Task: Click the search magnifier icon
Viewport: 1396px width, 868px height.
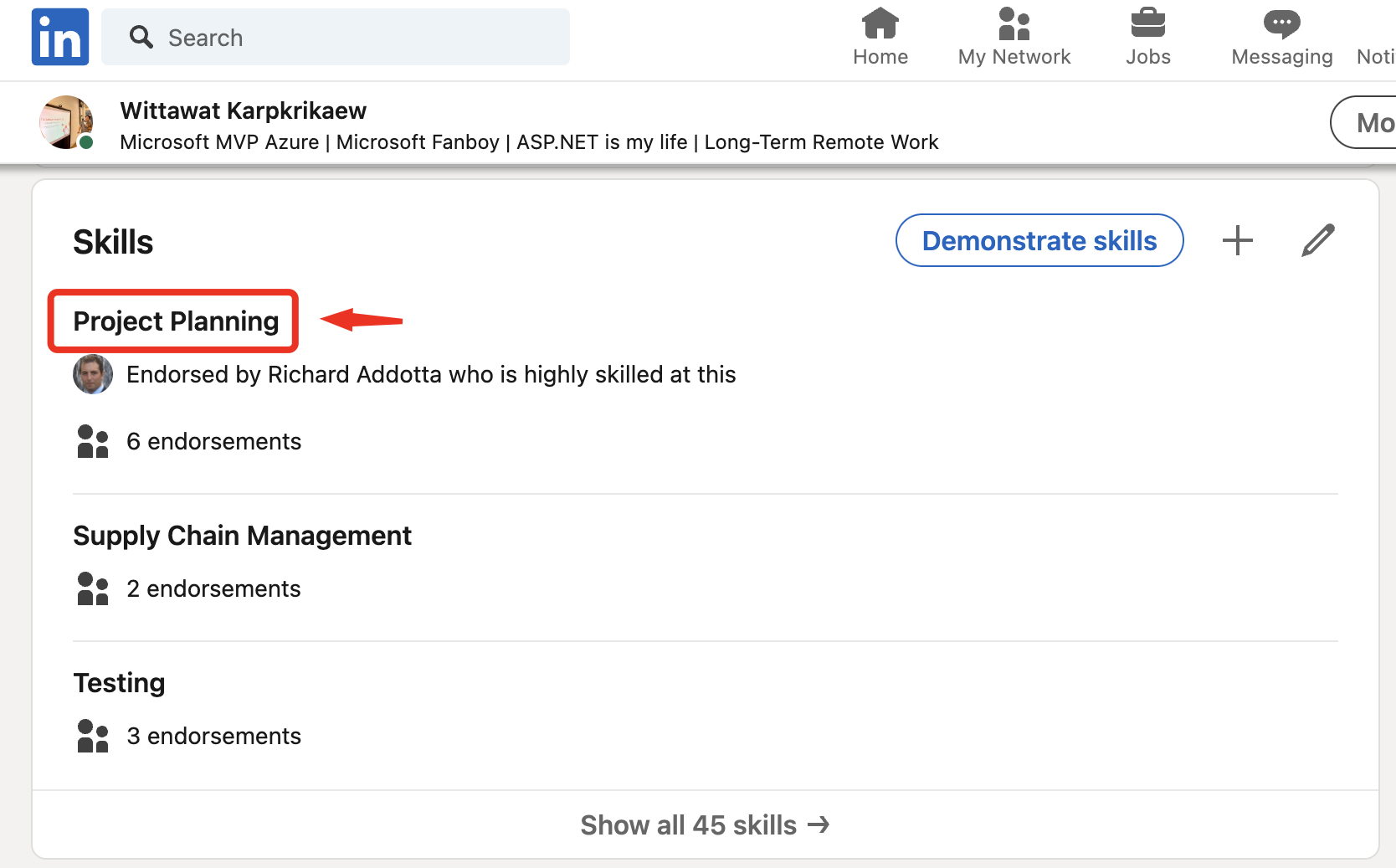Action: tap(141, 37)
